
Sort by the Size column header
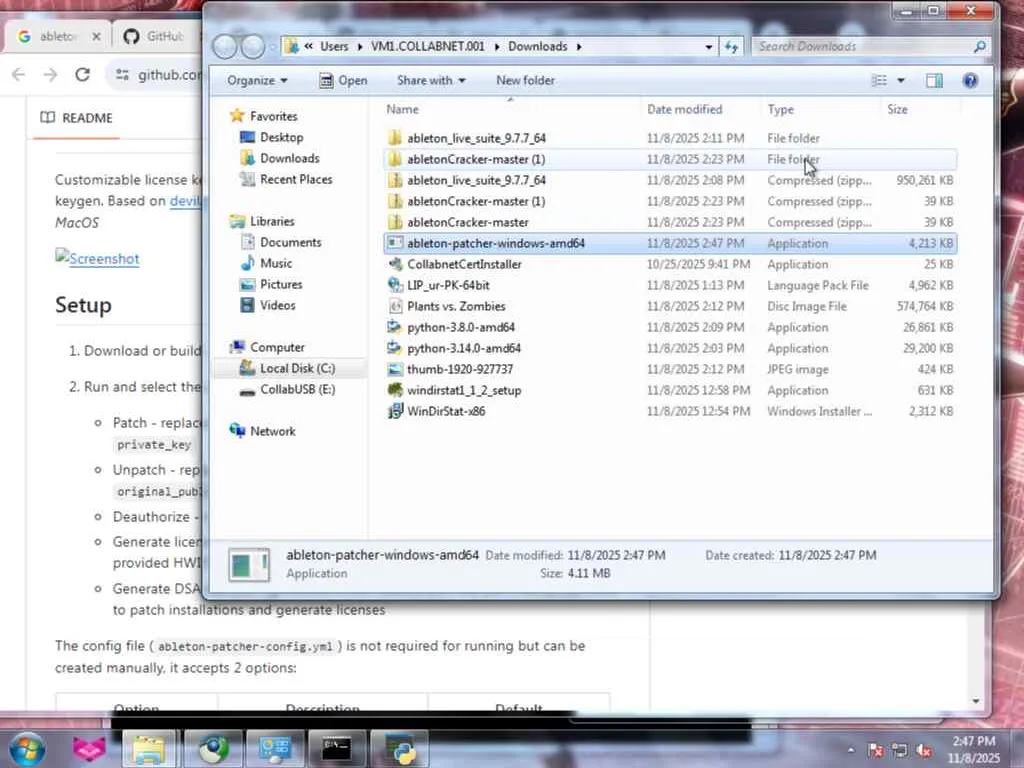coord(897,109)
